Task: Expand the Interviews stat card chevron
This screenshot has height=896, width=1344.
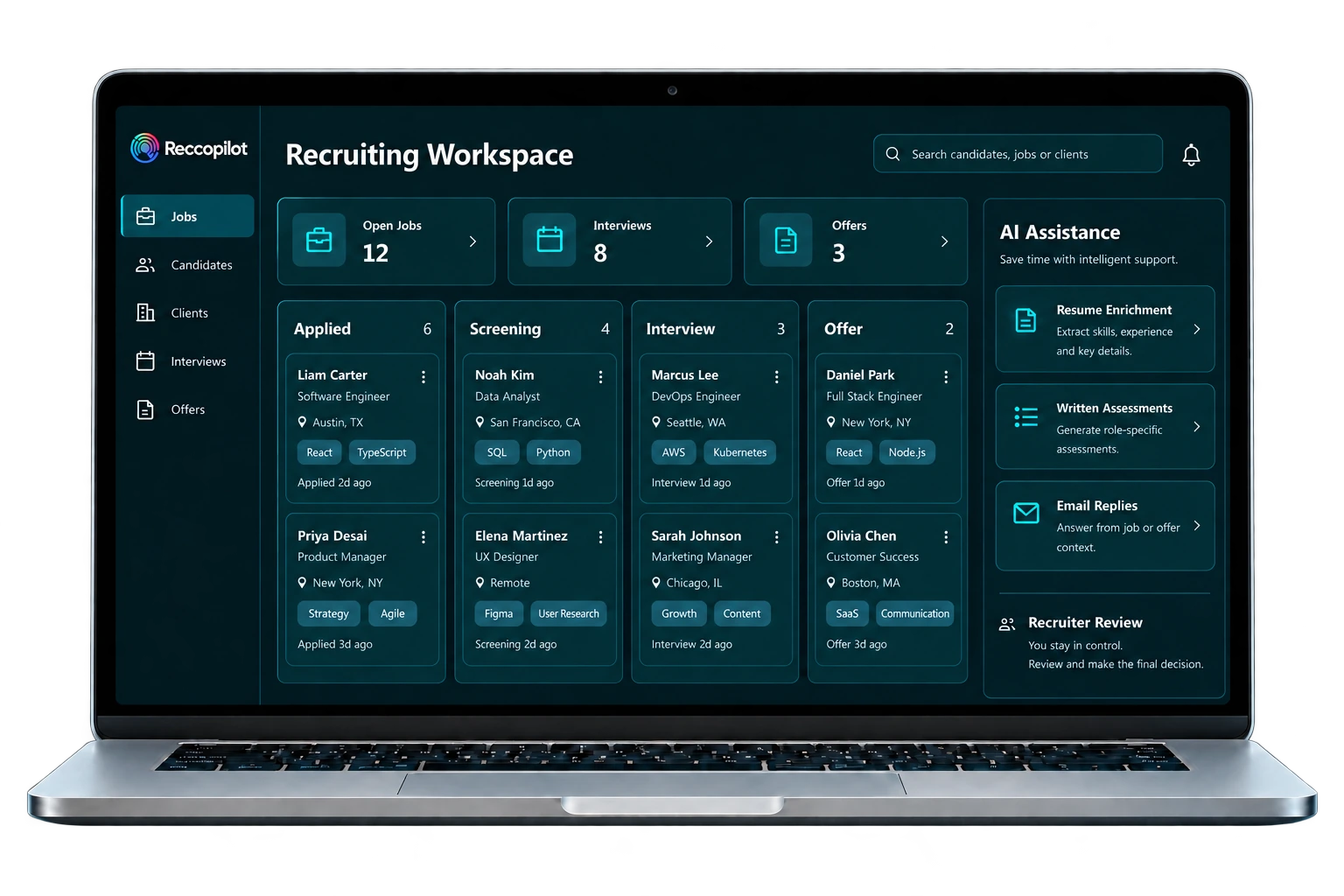Action: tap(709, 241)
